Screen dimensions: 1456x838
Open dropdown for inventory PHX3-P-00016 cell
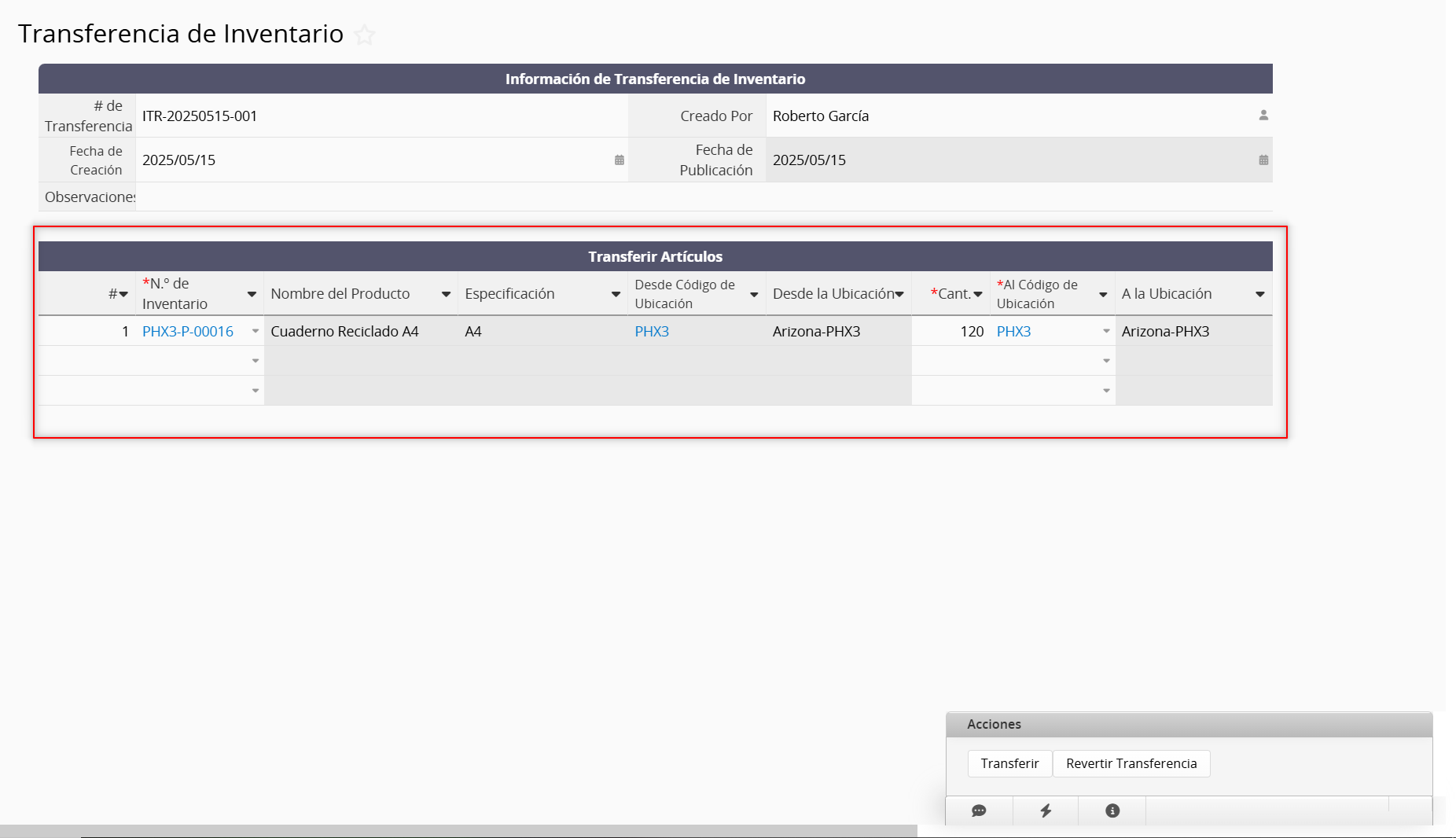pos(256,332)
